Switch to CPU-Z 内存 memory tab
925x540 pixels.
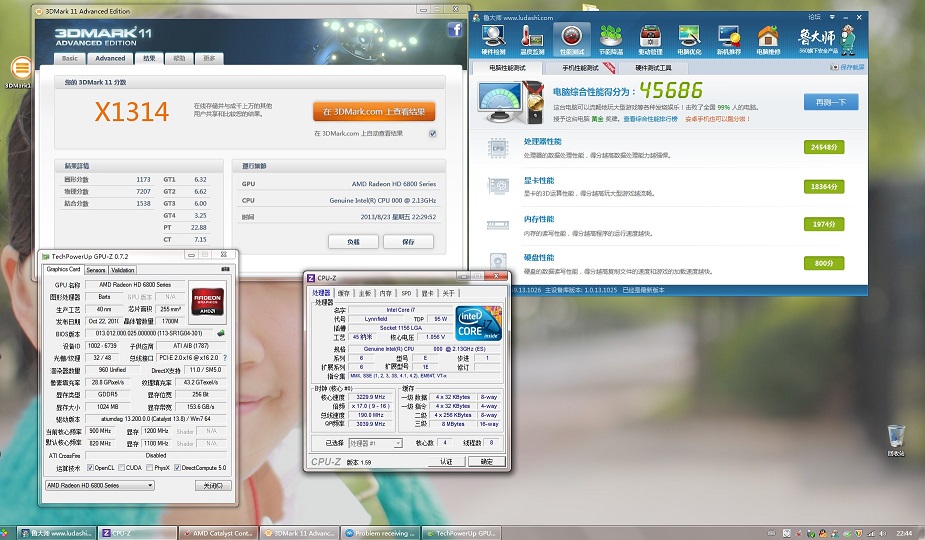[x=386, y=293]
